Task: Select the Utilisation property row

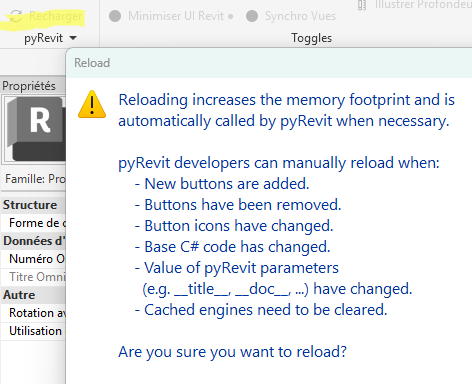Action: coord(33,331)
